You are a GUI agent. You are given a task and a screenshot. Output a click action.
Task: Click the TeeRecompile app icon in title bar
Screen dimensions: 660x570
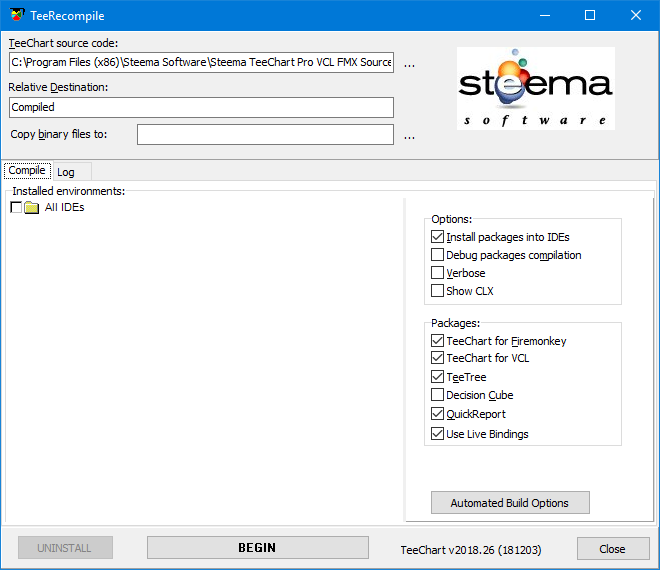point(17,15)
